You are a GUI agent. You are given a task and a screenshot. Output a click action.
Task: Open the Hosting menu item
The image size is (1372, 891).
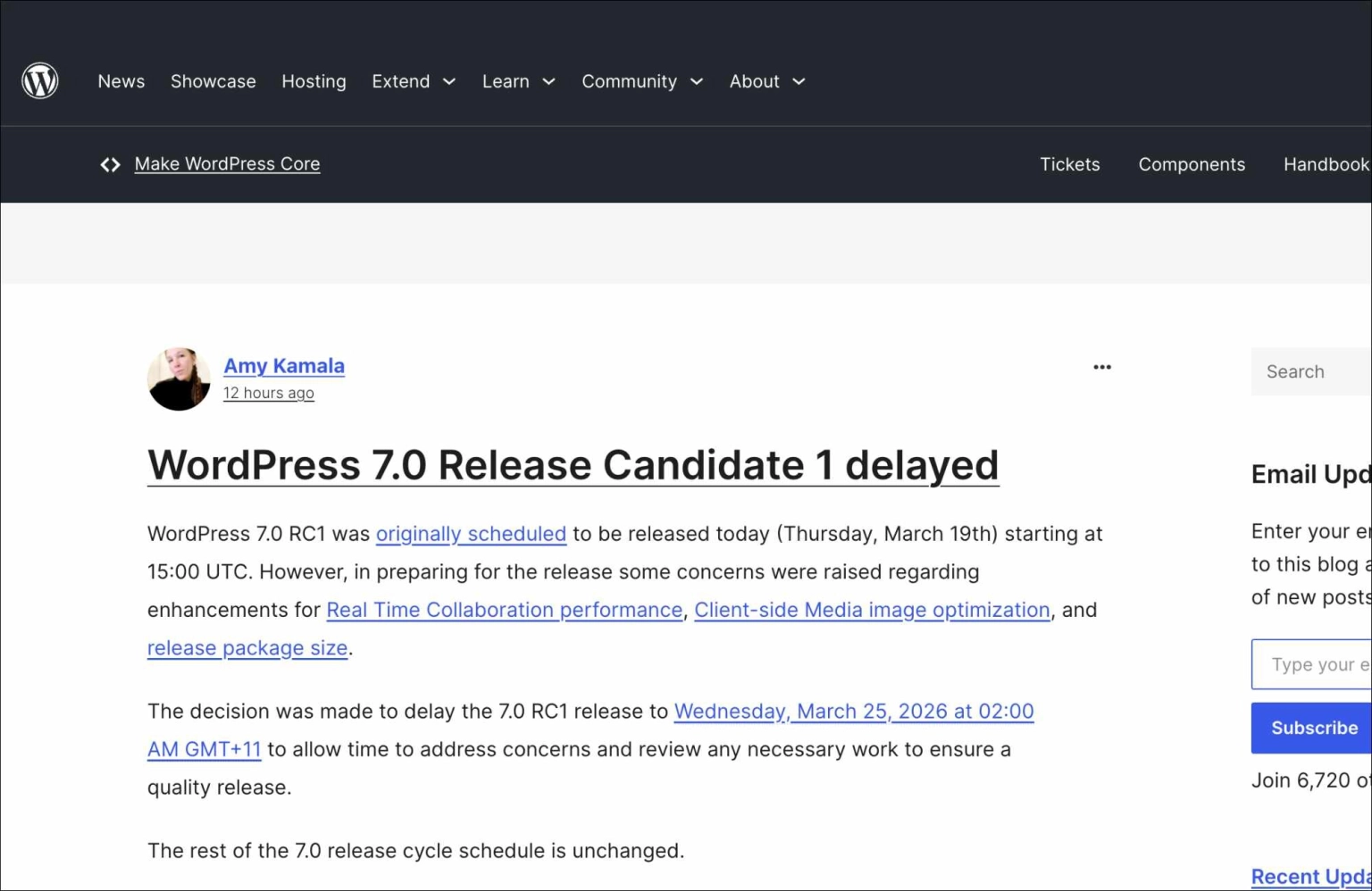[x=314, y=81]
